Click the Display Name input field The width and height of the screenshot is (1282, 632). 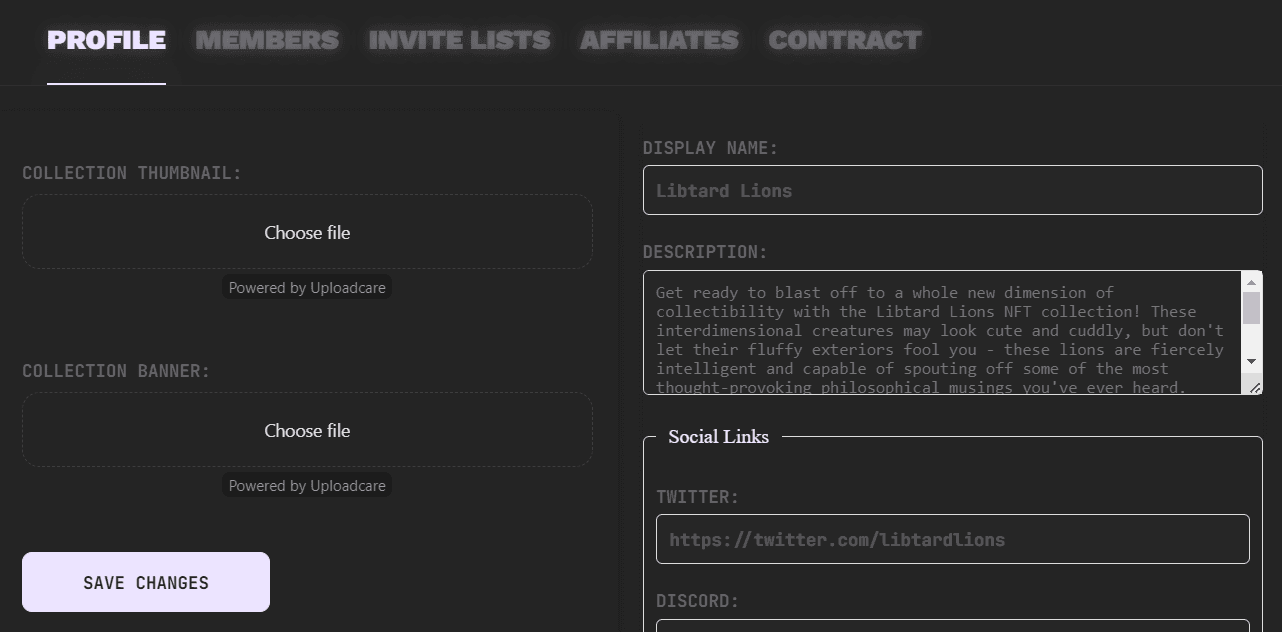pos(952,190)
